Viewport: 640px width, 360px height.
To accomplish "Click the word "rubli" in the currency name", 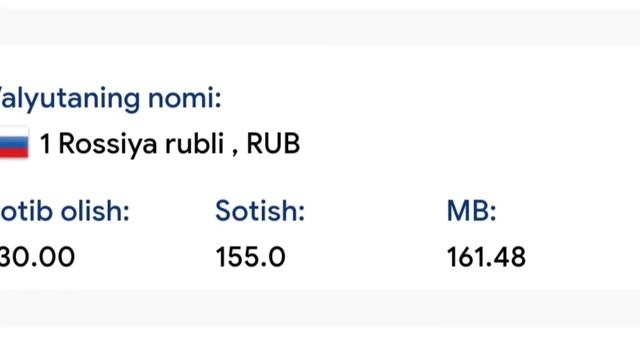I will point(194,144).
